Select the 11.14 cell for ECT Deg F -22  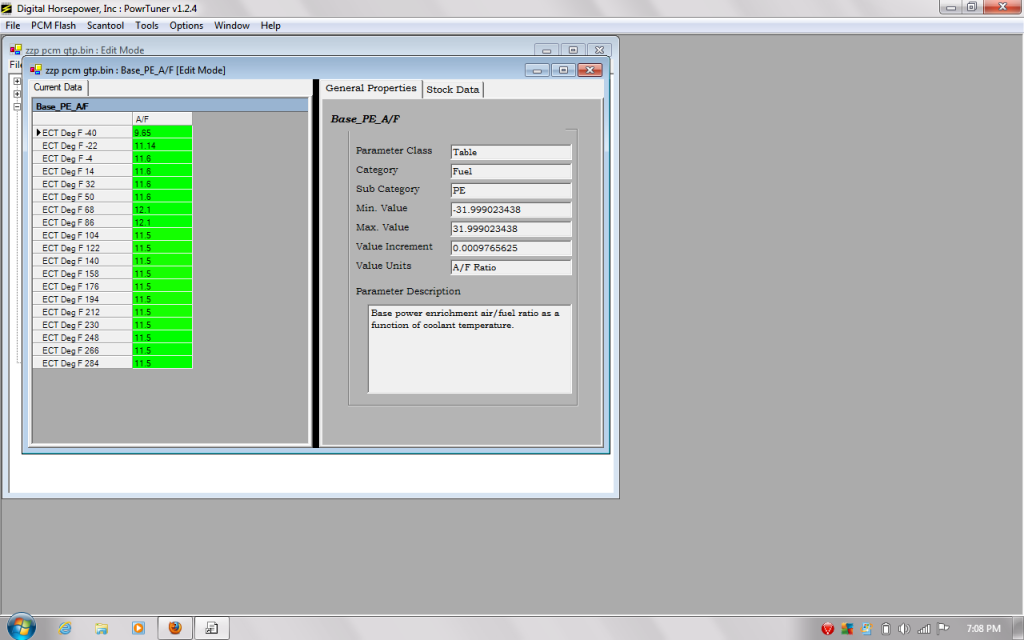[x=162, y=146]
